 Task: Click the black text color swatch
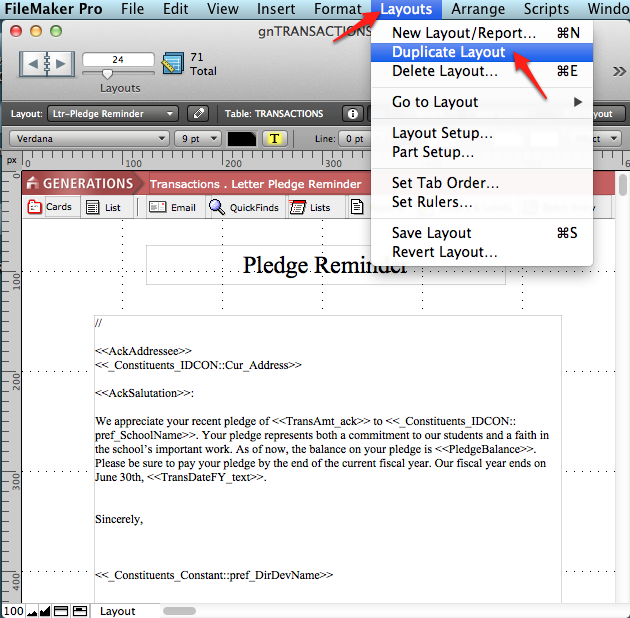tap(241, 139)
